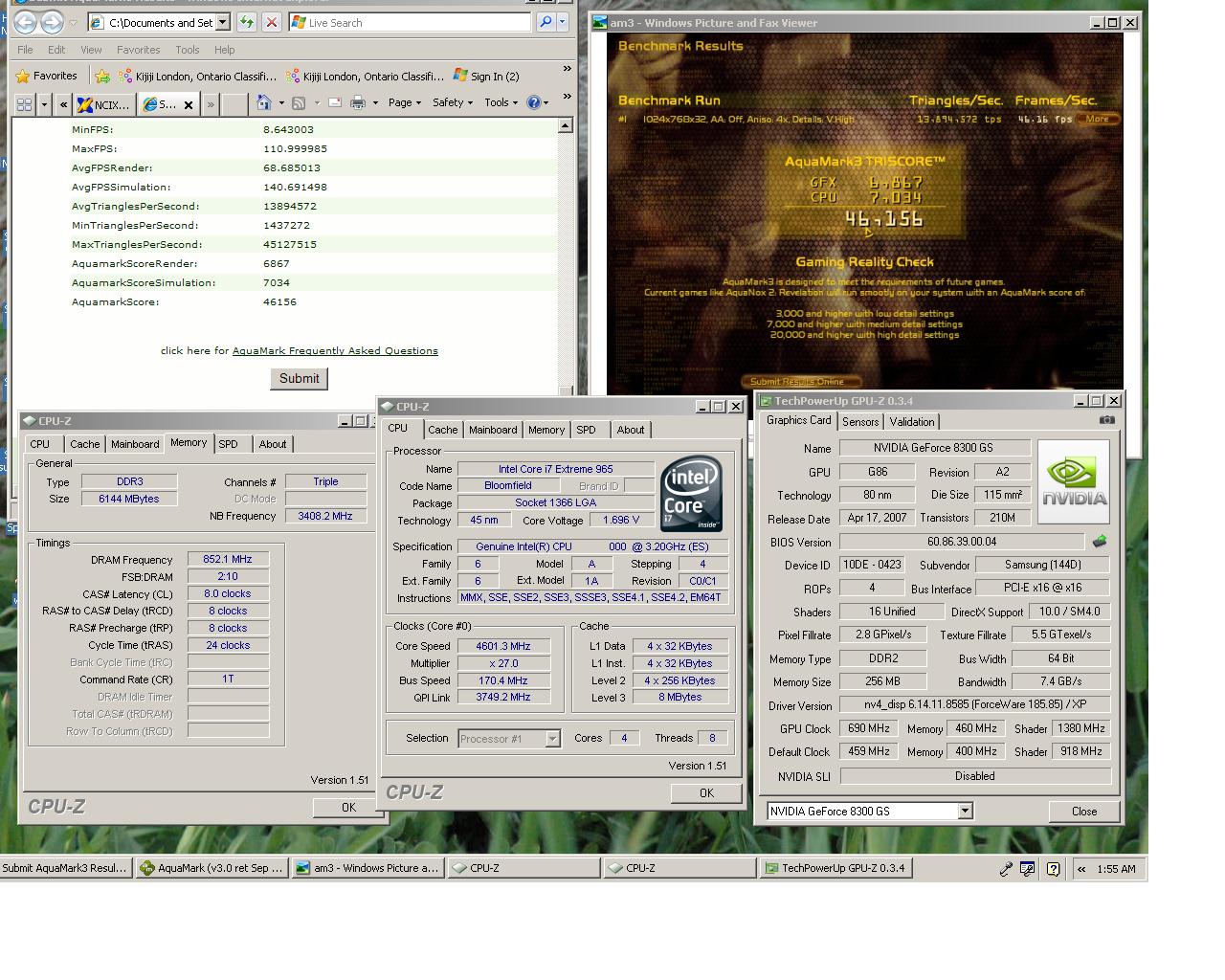This screenshot has width=1225, height=980.
Task: Switch to the Validation tab in GPU-Z
Action: click(x=911, y=422)
